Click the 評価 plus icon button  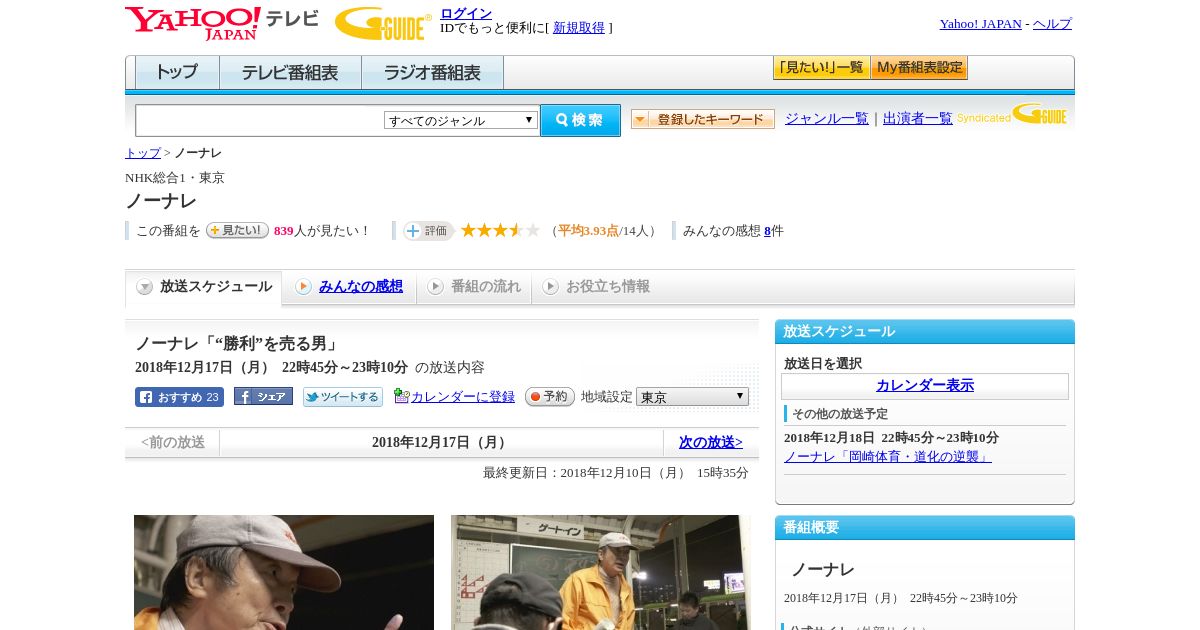pos(428,231)
